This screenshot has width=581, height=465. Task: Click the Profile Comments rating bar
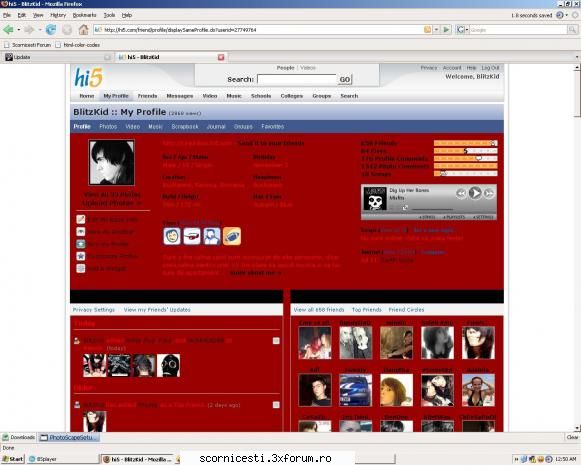(x=465, y=159)
